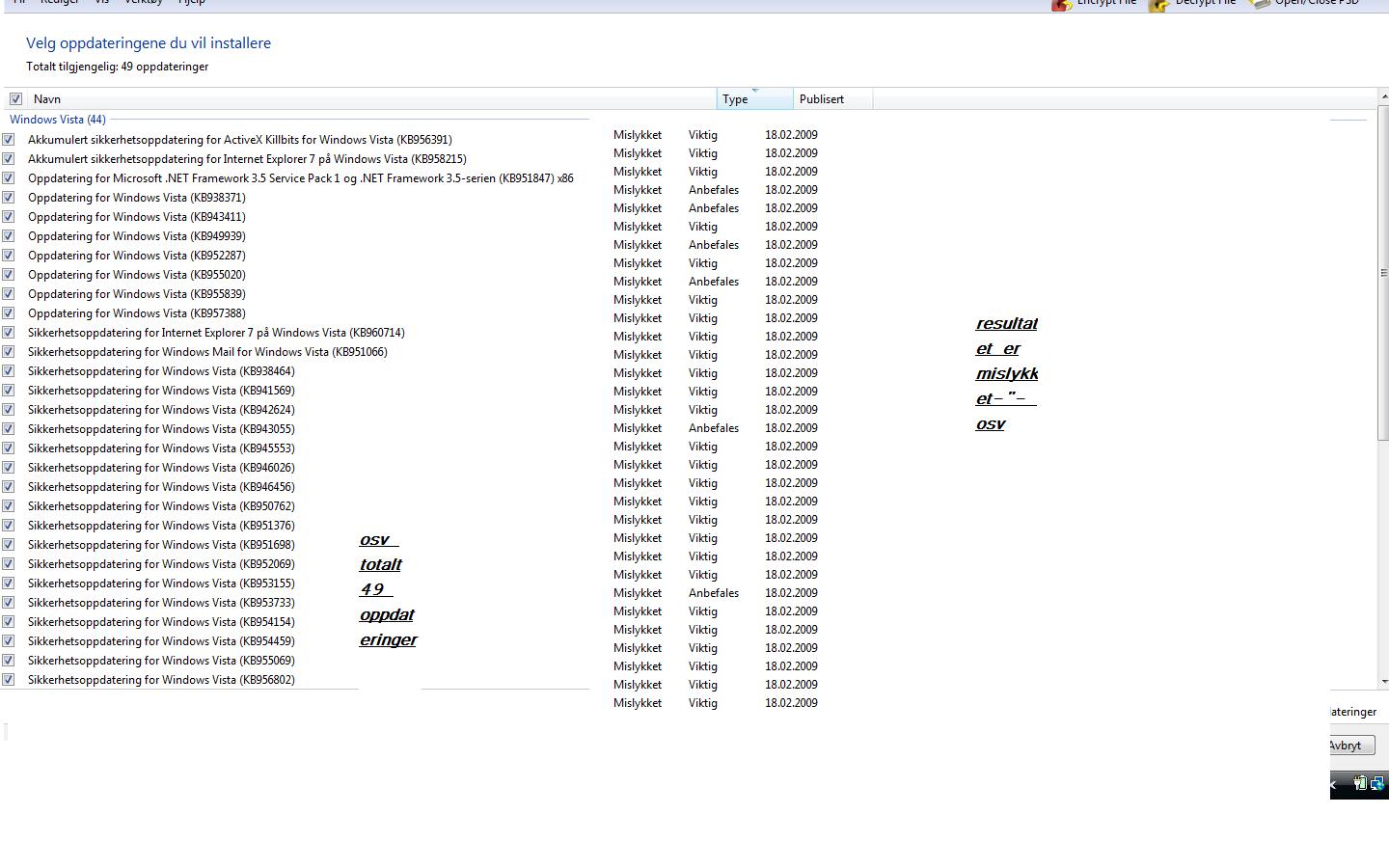Click the KB954459 update name

coord(161,640)
